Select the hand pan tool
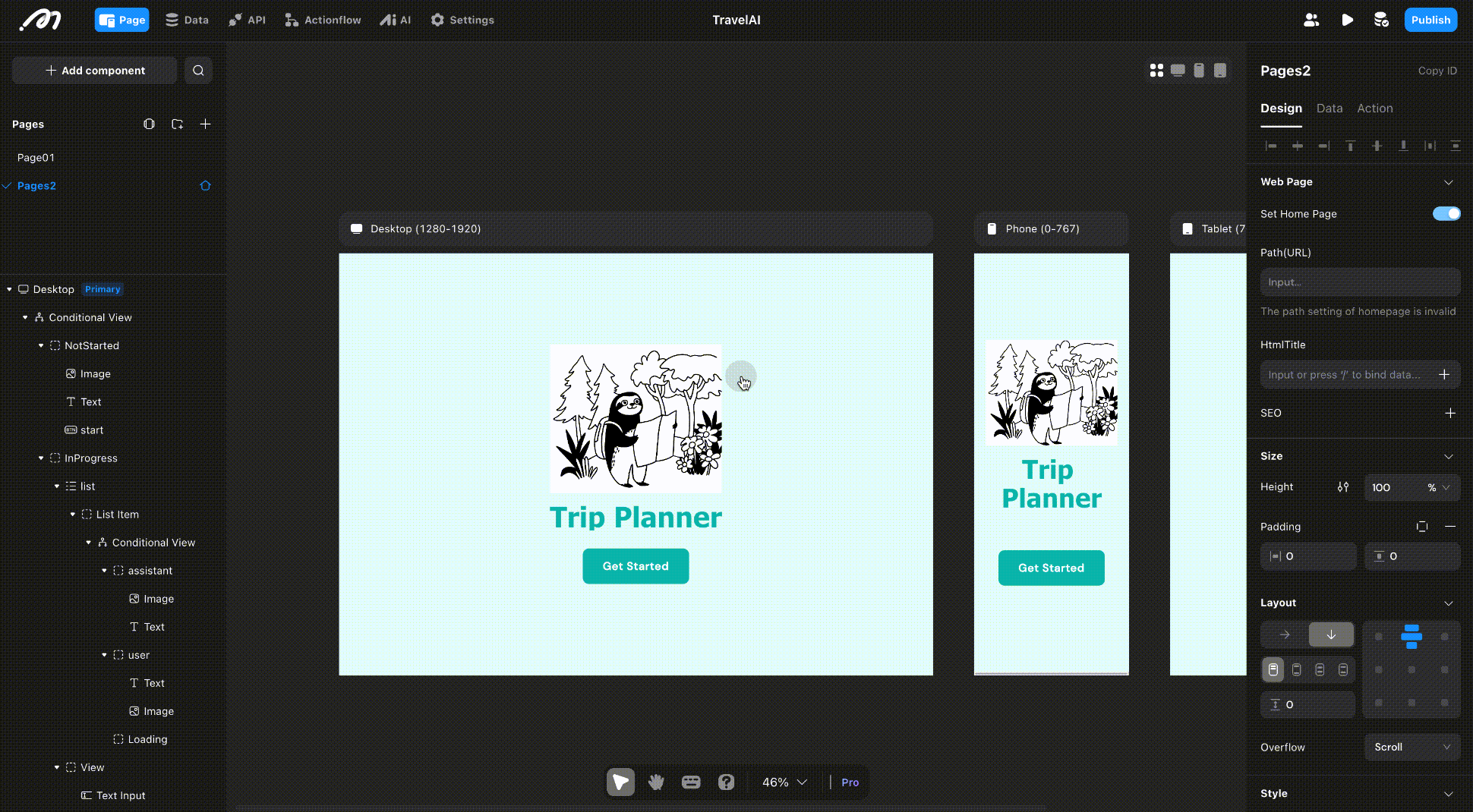This screenshot has width=1473, height=812. (656, 782)
